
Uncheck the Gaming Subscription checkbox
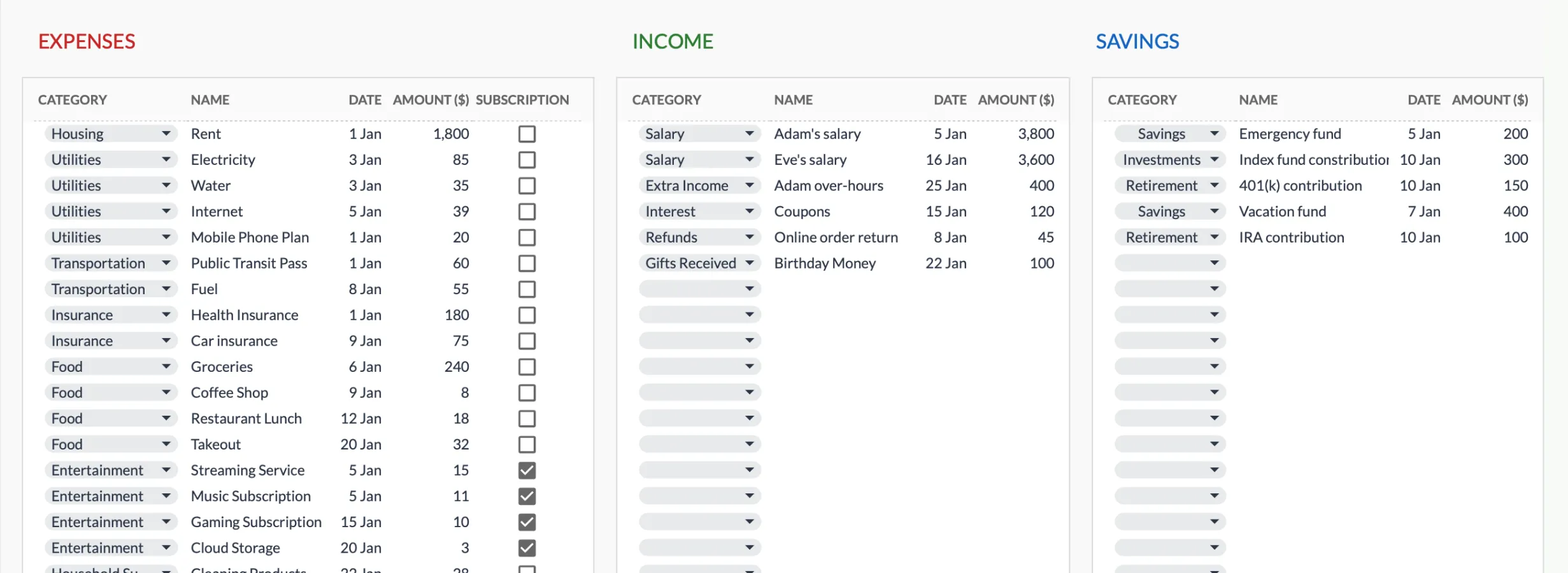tap(527, 522)
